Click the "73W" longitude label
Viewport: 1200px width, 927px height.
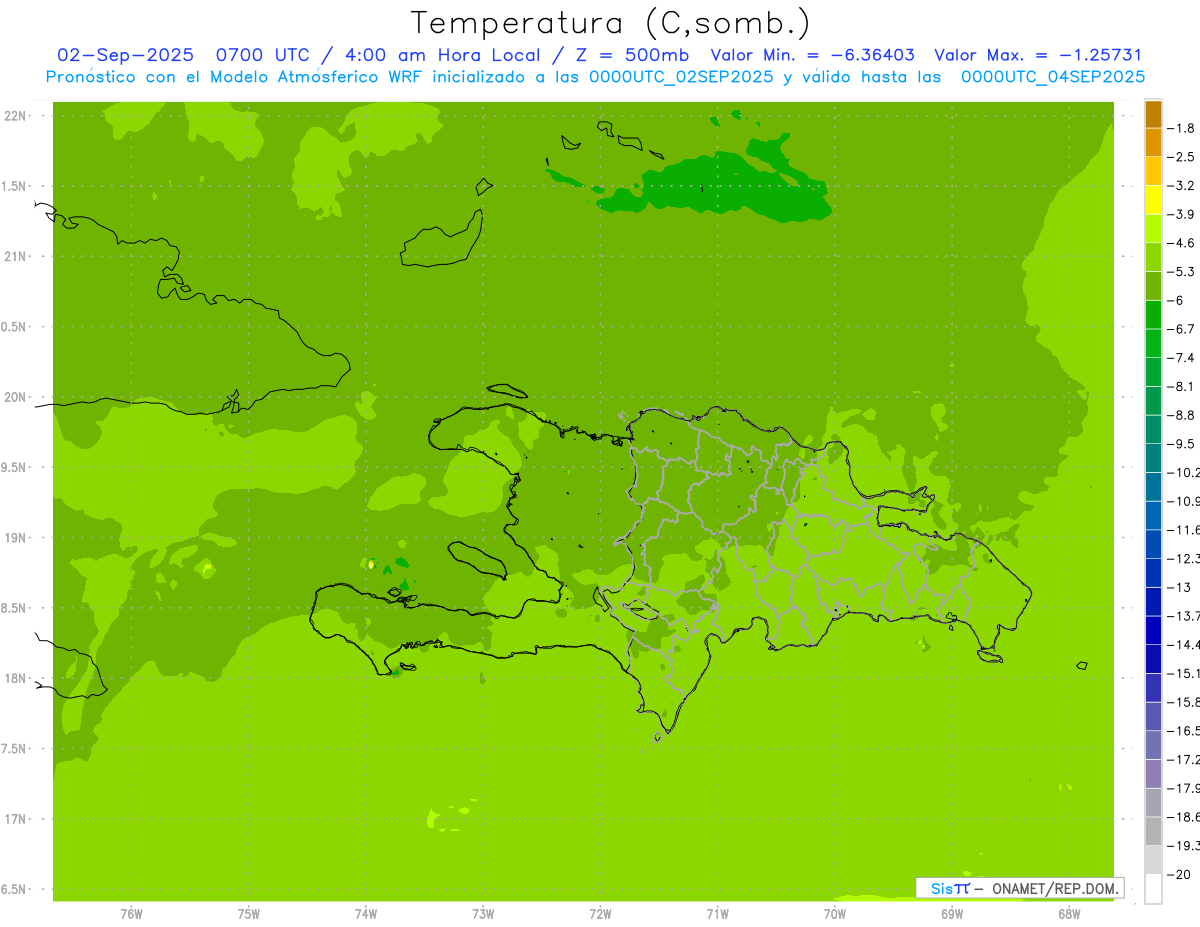pyautogui.click(x=483, y=913)
